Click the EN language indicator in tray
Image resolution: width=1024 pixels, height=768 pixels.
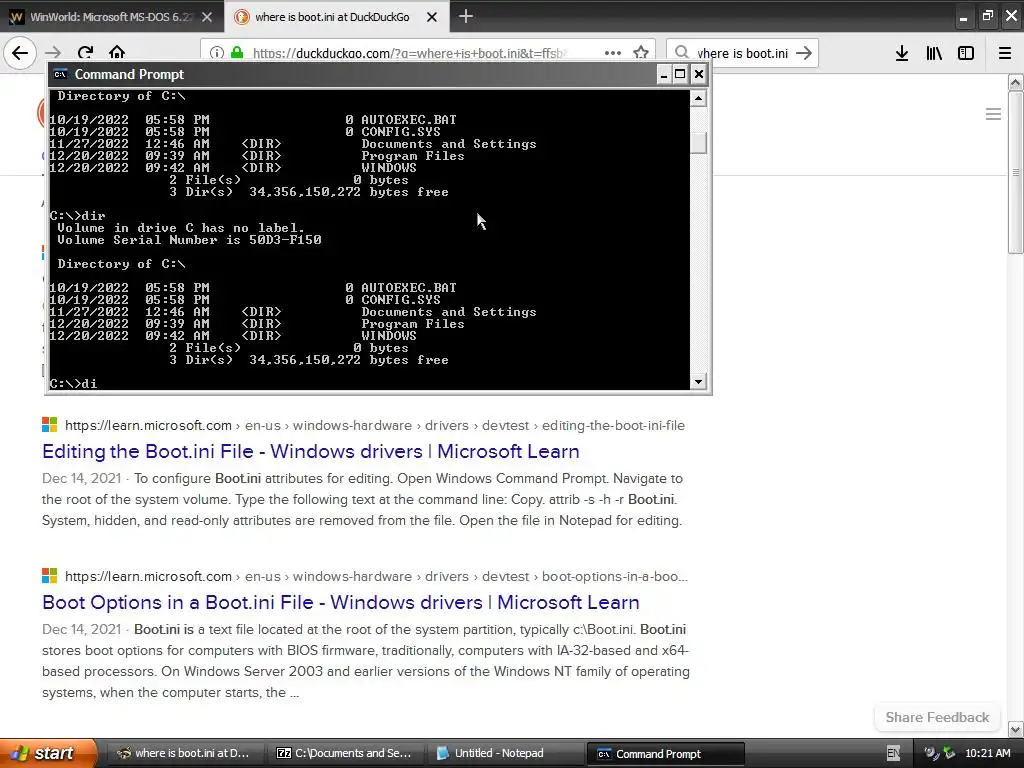point(893,753)
